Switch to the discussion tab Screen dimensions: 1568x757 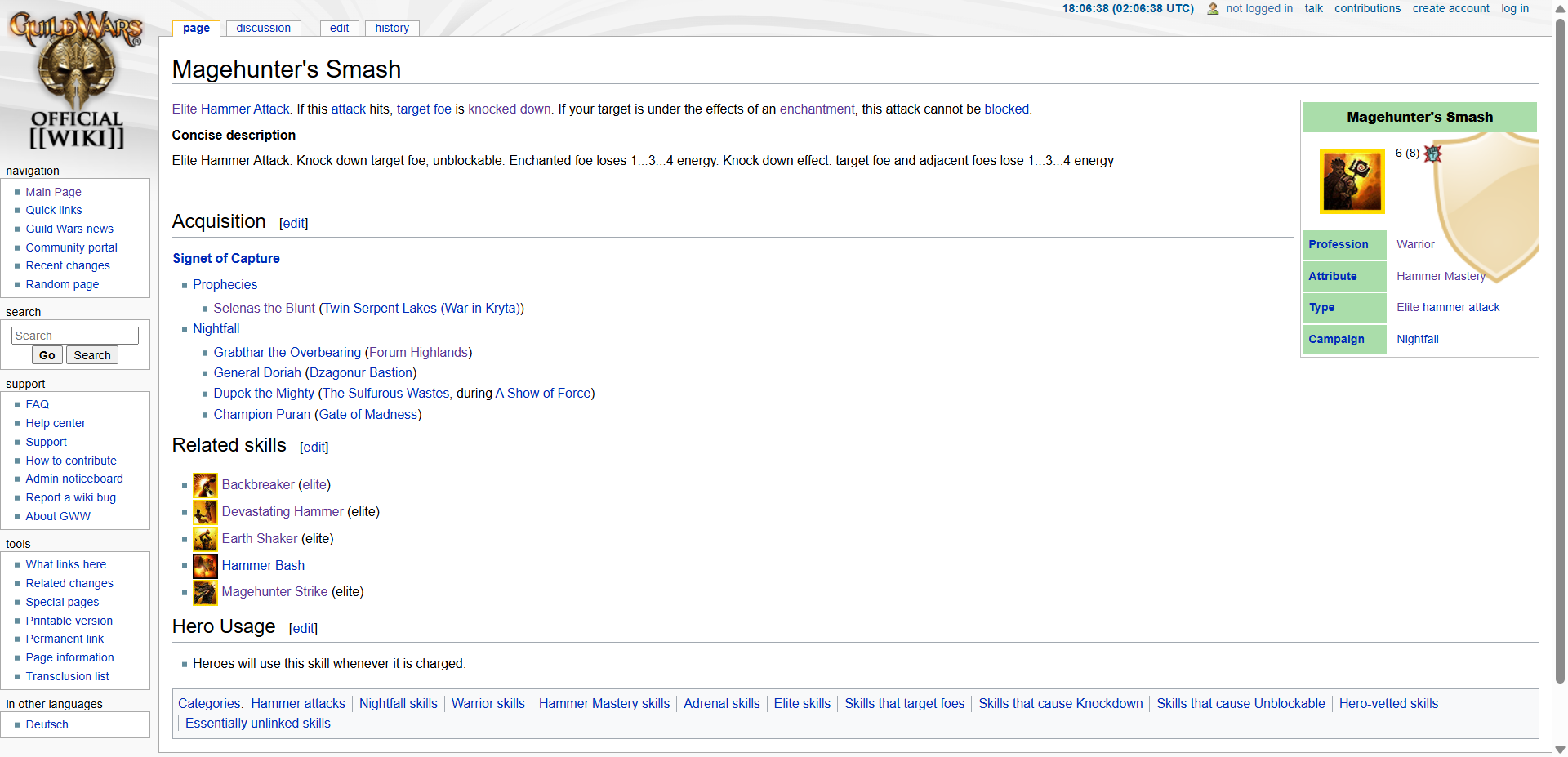[263, 28]
